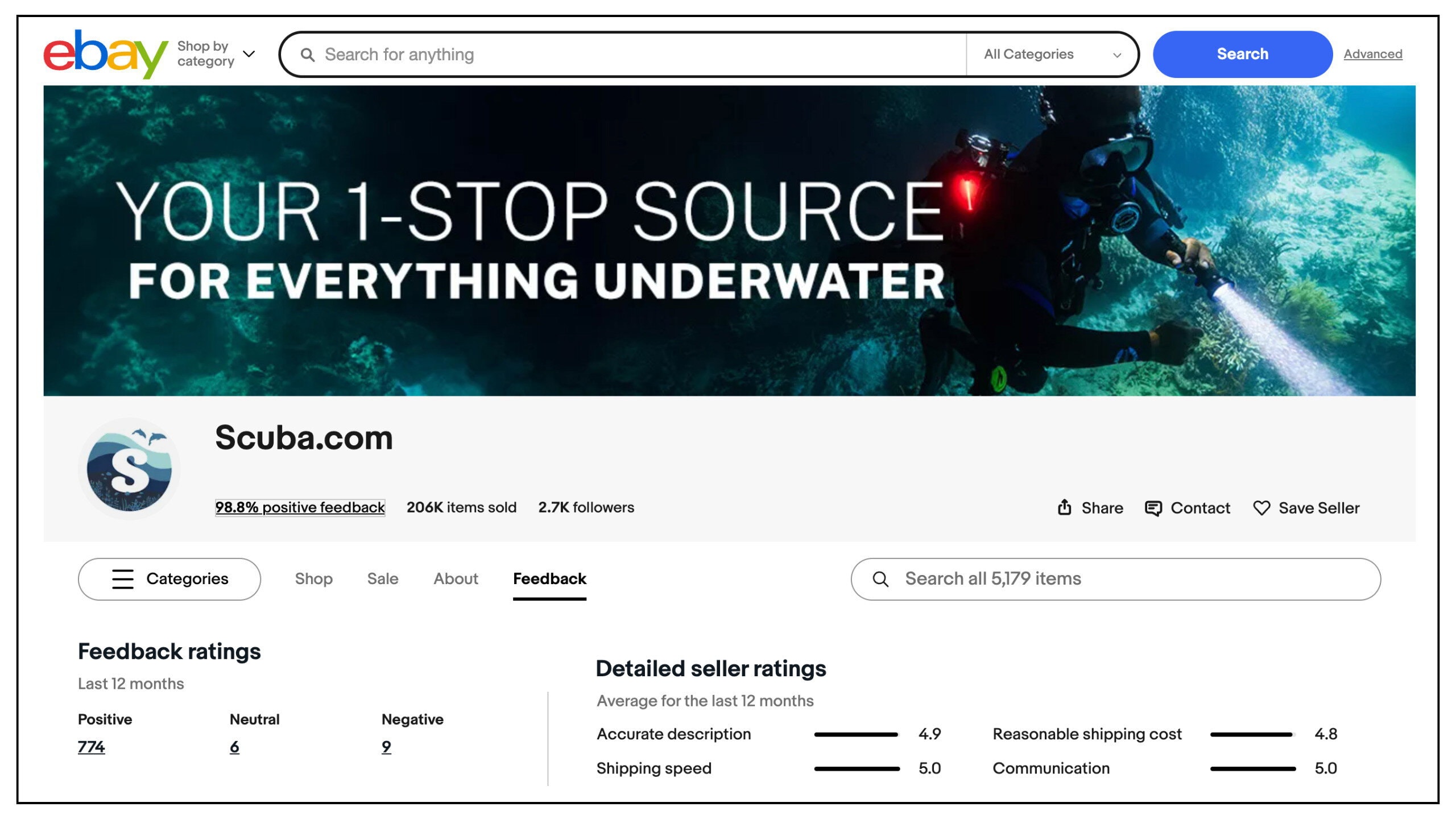1456x819 pixels.
Task: Click the Share text label
Action: (x=1102, y=508)
